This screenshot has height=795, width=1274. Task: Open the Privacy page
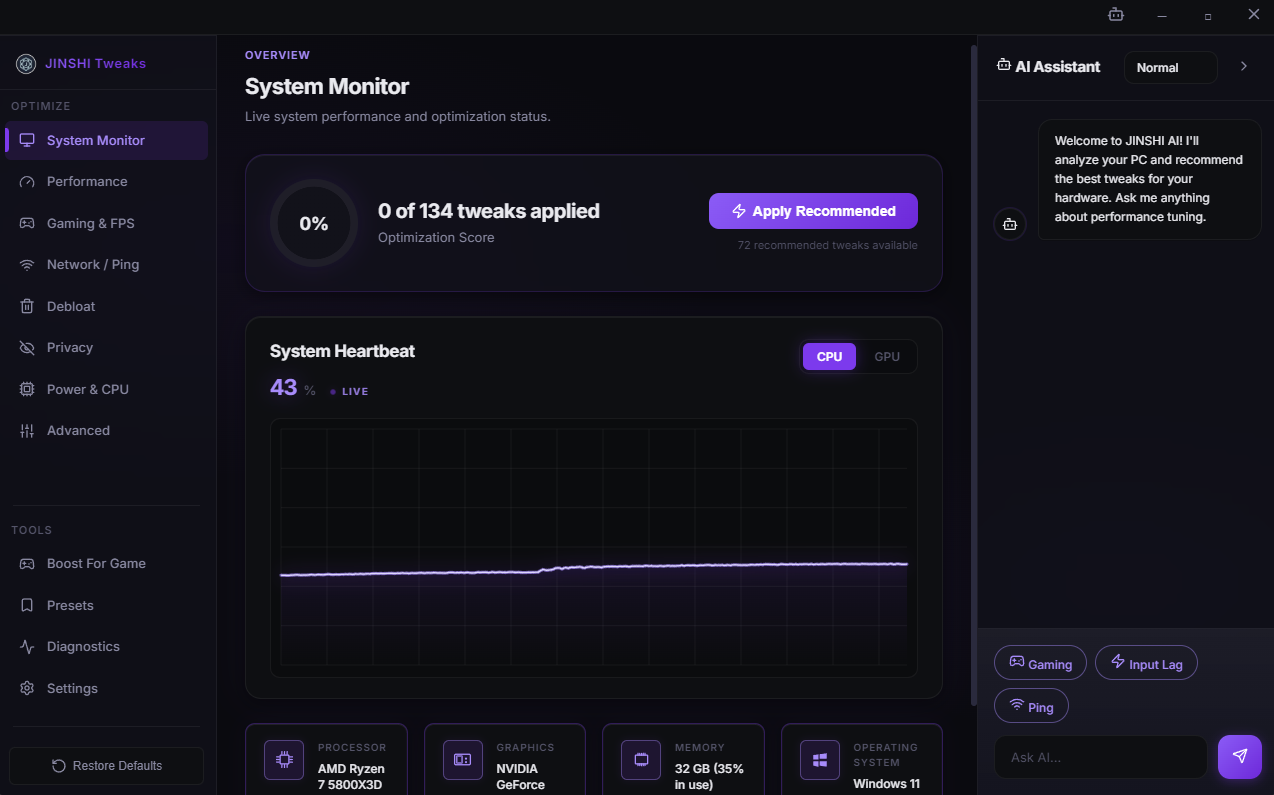106,348
